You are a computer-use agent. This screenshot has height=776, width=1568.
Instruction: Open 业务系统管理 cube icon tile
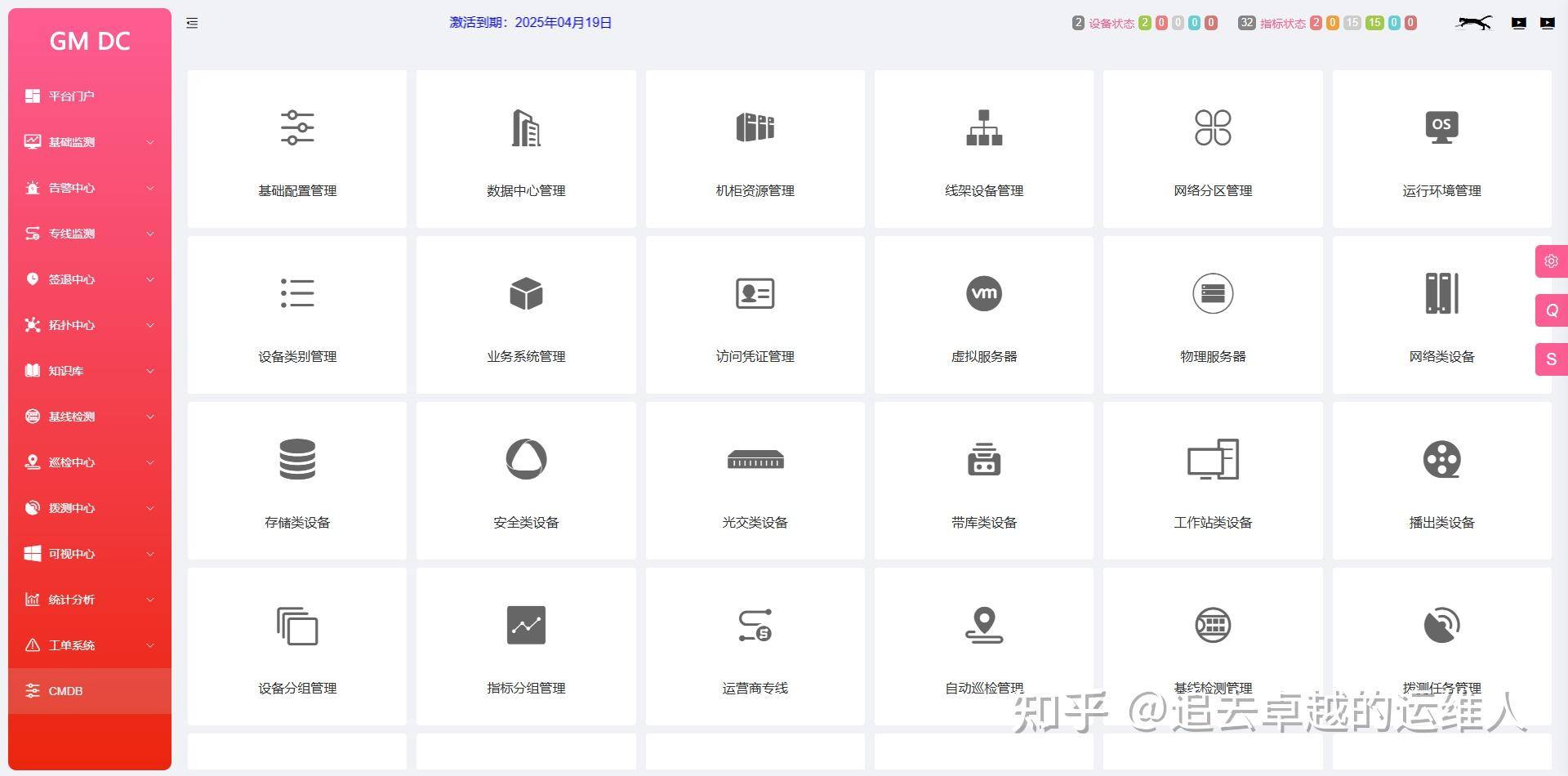click(526, 314)
